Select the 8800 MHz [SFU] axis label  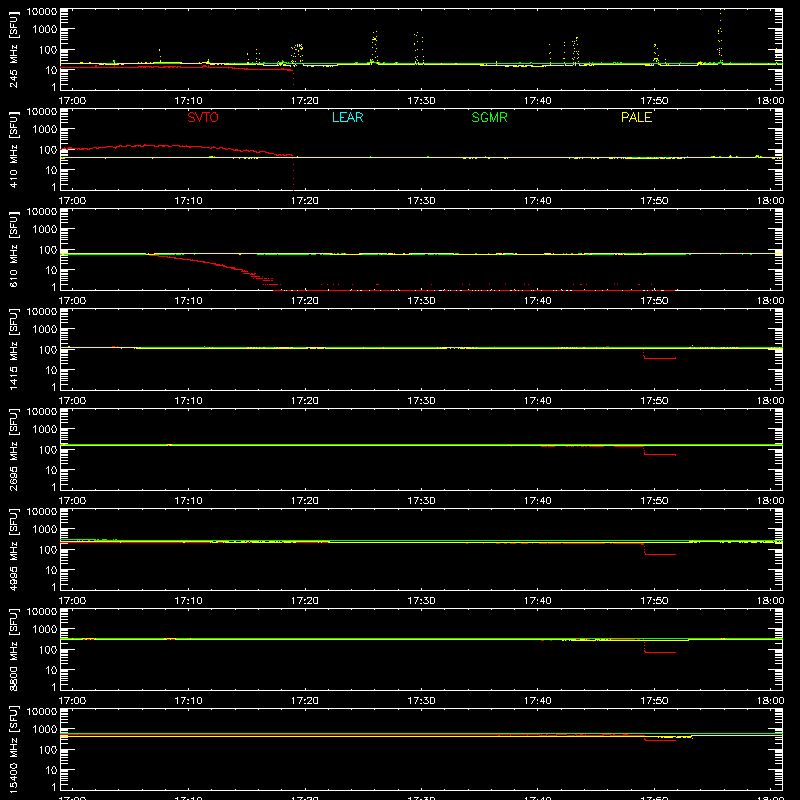(x=14, y=649)
